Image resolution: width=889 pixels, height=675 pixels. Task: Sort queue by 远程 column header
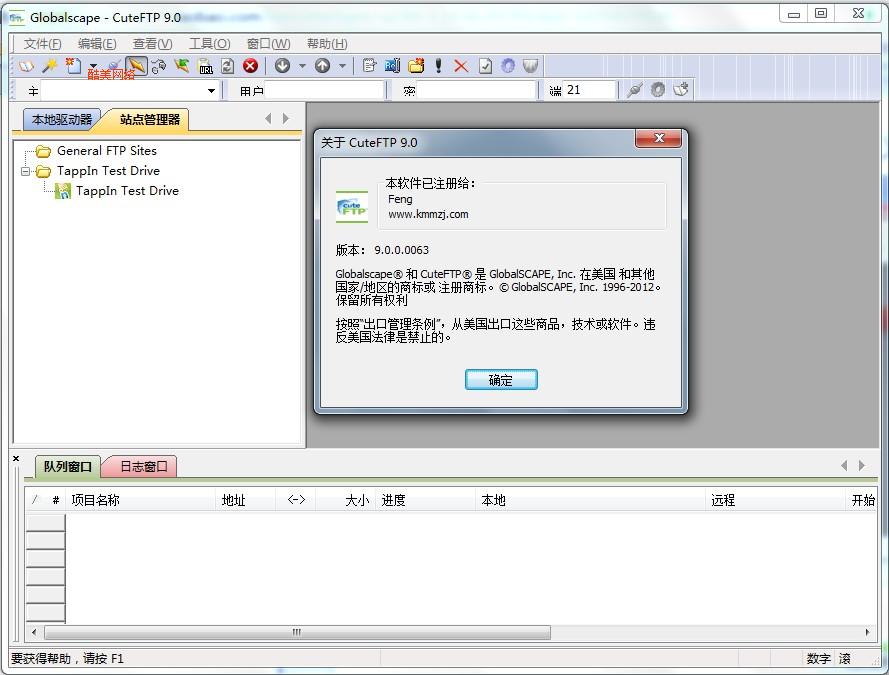coord(775,500)
